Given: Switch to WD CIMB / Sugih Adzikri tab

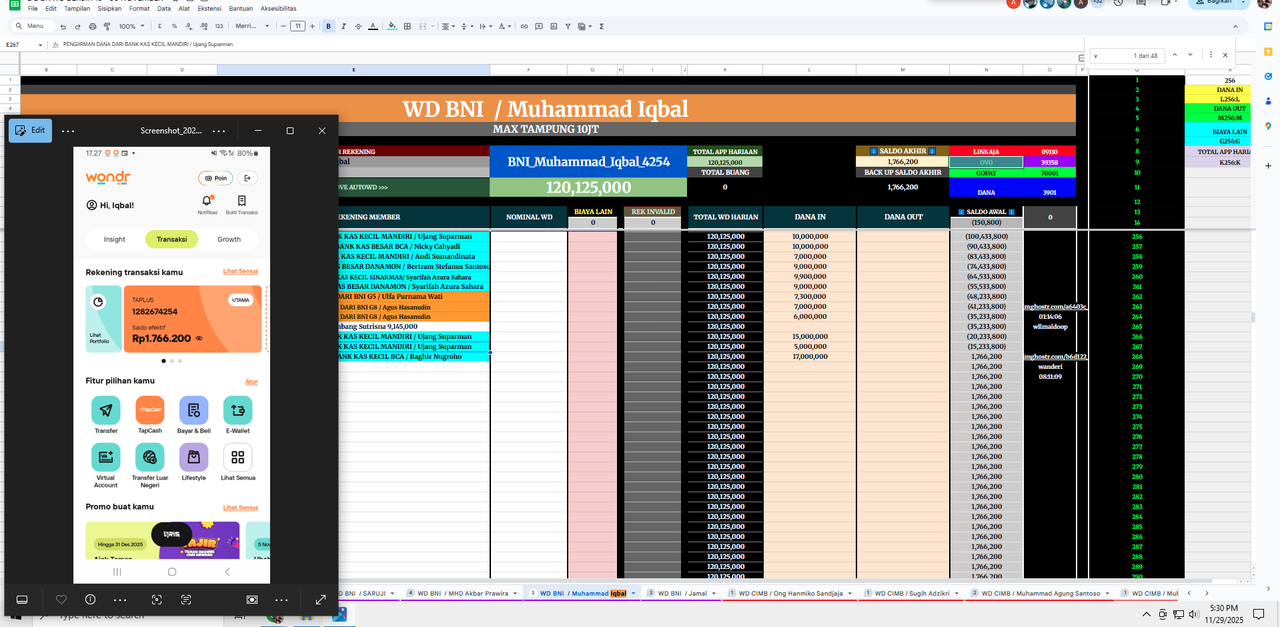Looking at the screenshot, I should click(x=912, y=593).
